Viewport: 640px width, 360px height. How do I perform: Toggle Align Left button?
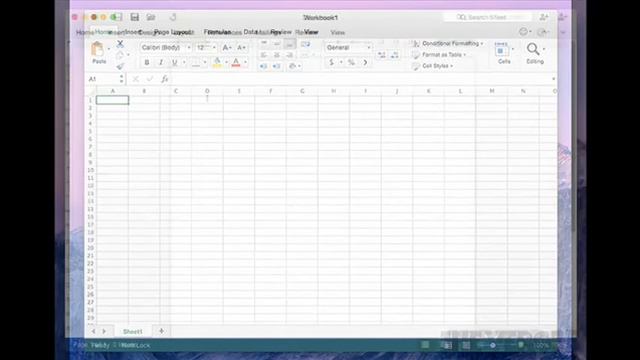point(264,55)
